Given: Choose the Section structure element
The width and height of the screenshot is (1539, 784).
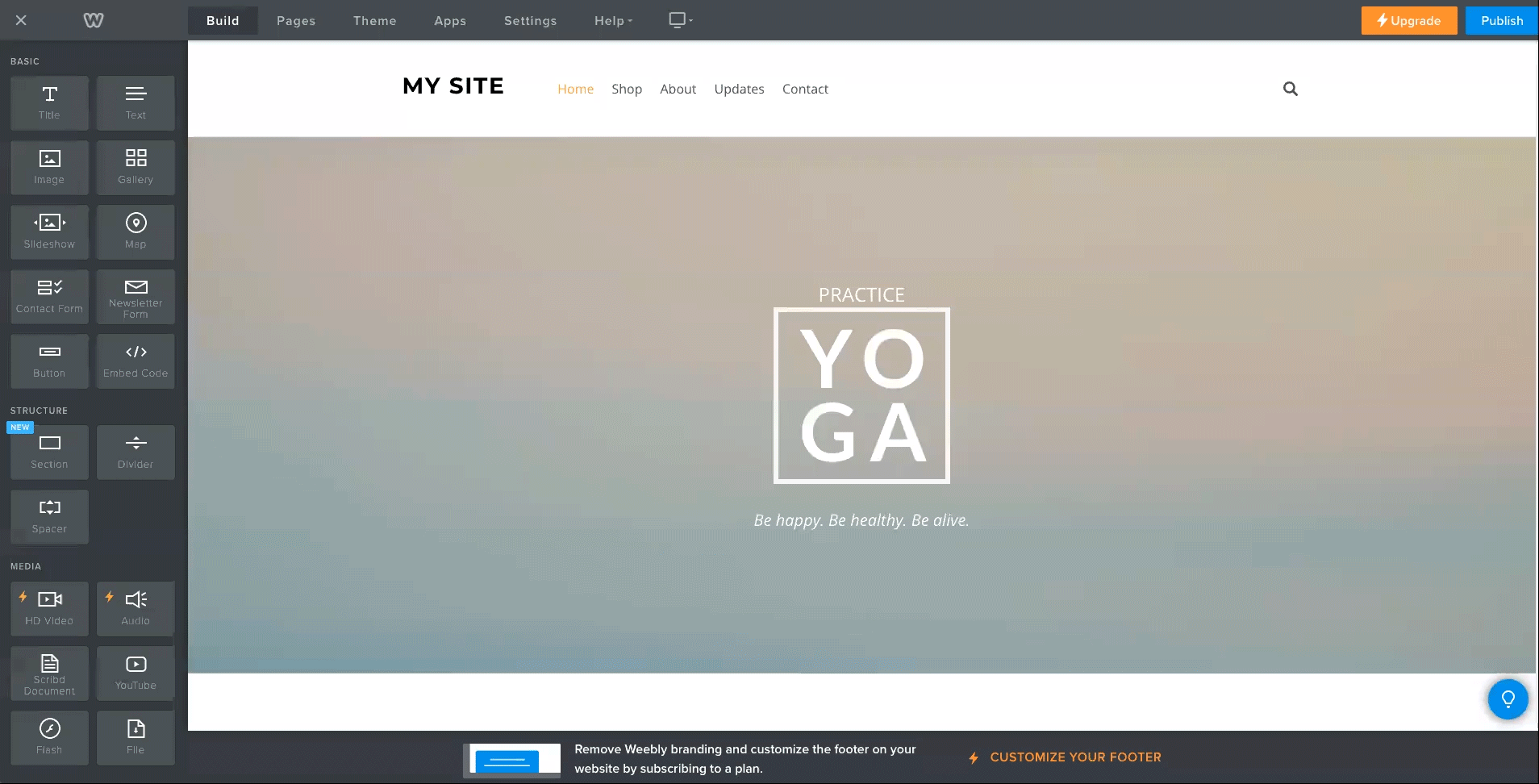Looking at the screenshot, I should 49,452.
